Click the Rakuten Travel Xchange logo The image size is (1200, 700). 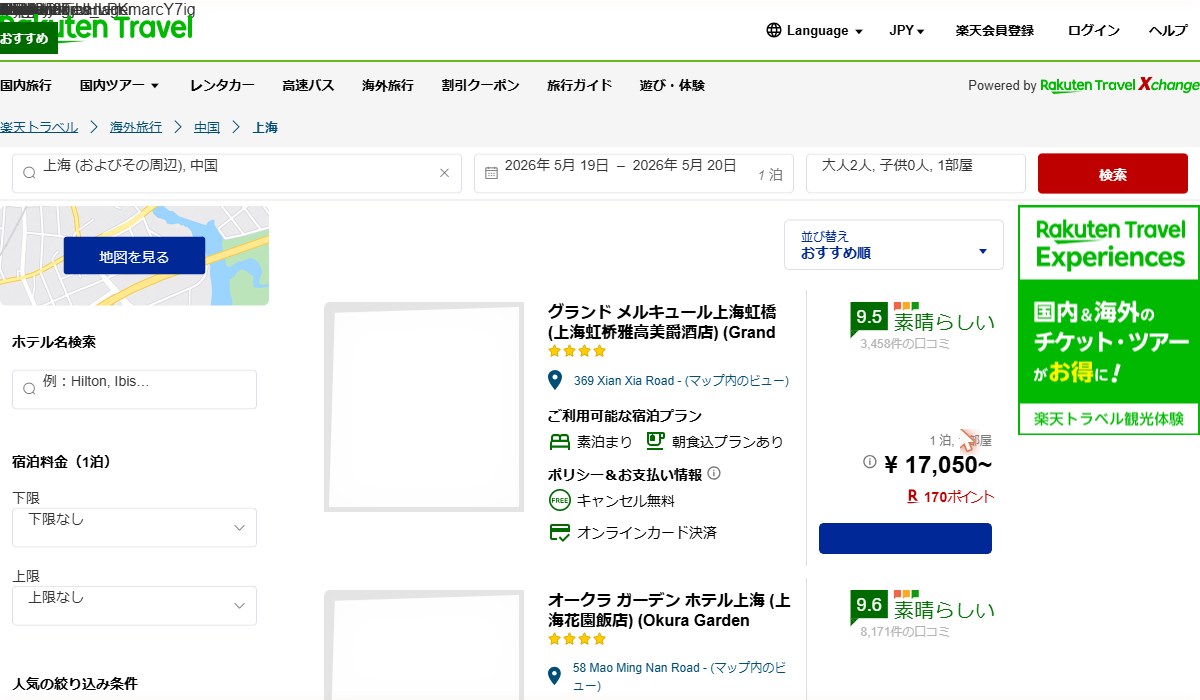tap(1119, 85)
